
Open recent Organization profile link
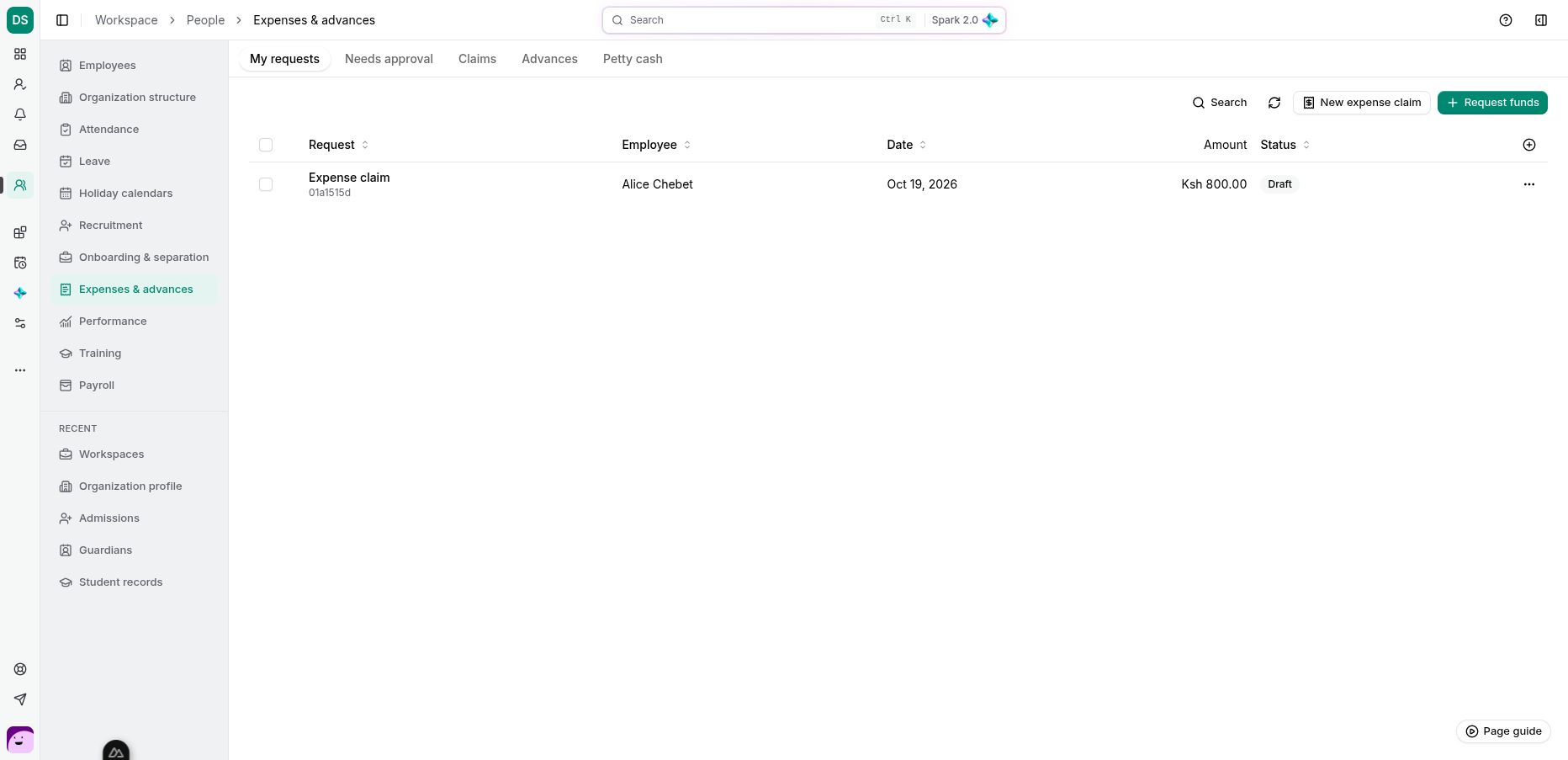(134, 486)
